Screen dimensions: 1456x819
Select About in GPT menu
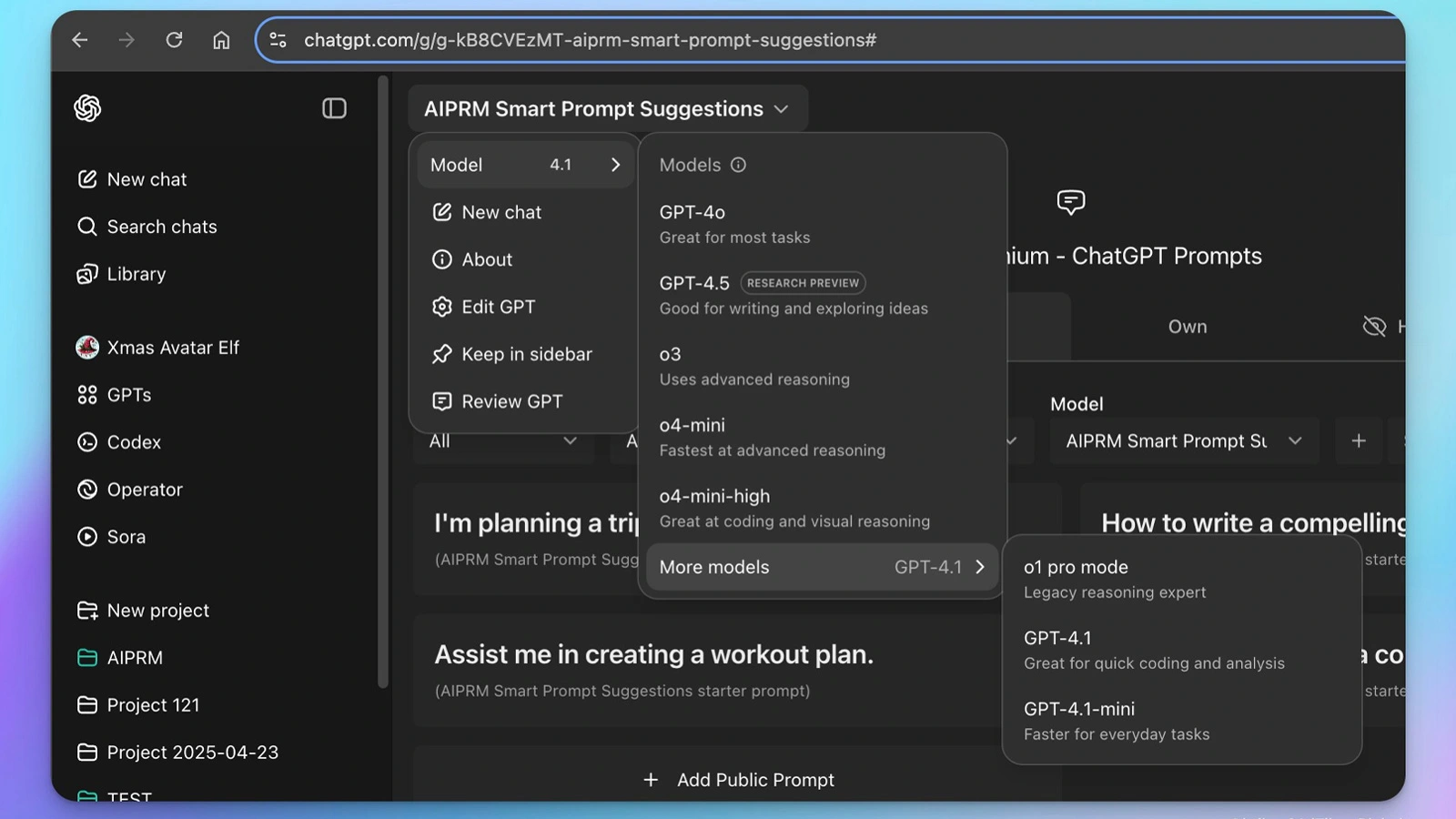coord(525,259)
